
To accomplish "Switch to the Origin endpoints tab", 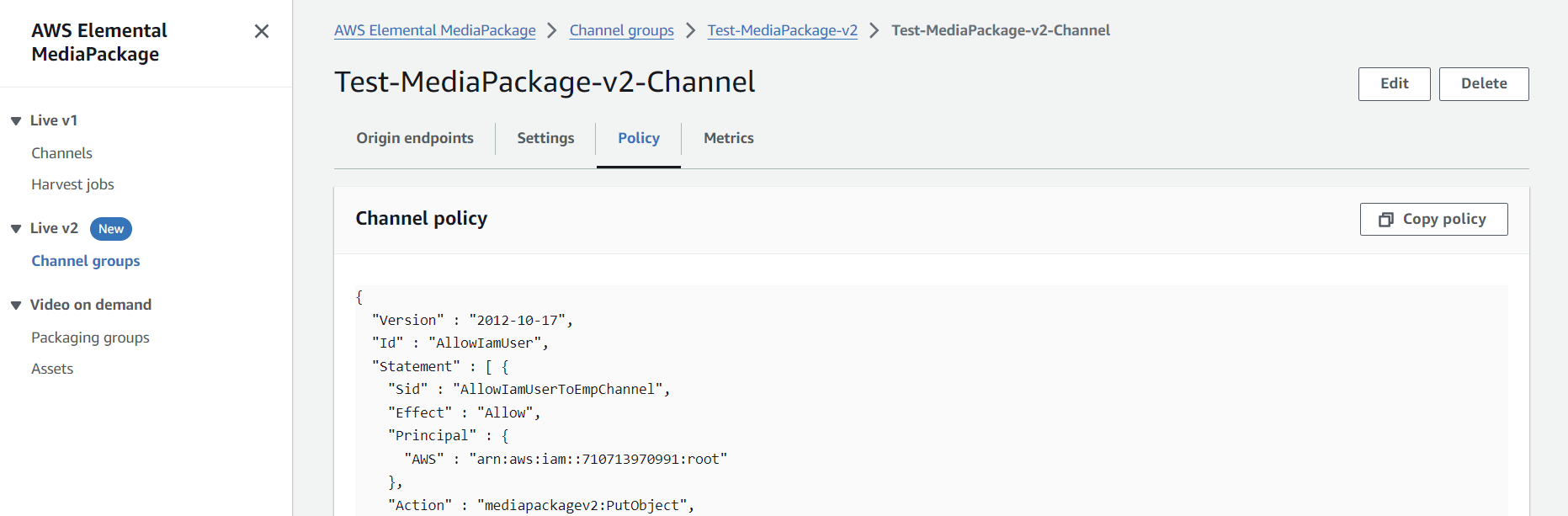I will click(x=415, y=138).
